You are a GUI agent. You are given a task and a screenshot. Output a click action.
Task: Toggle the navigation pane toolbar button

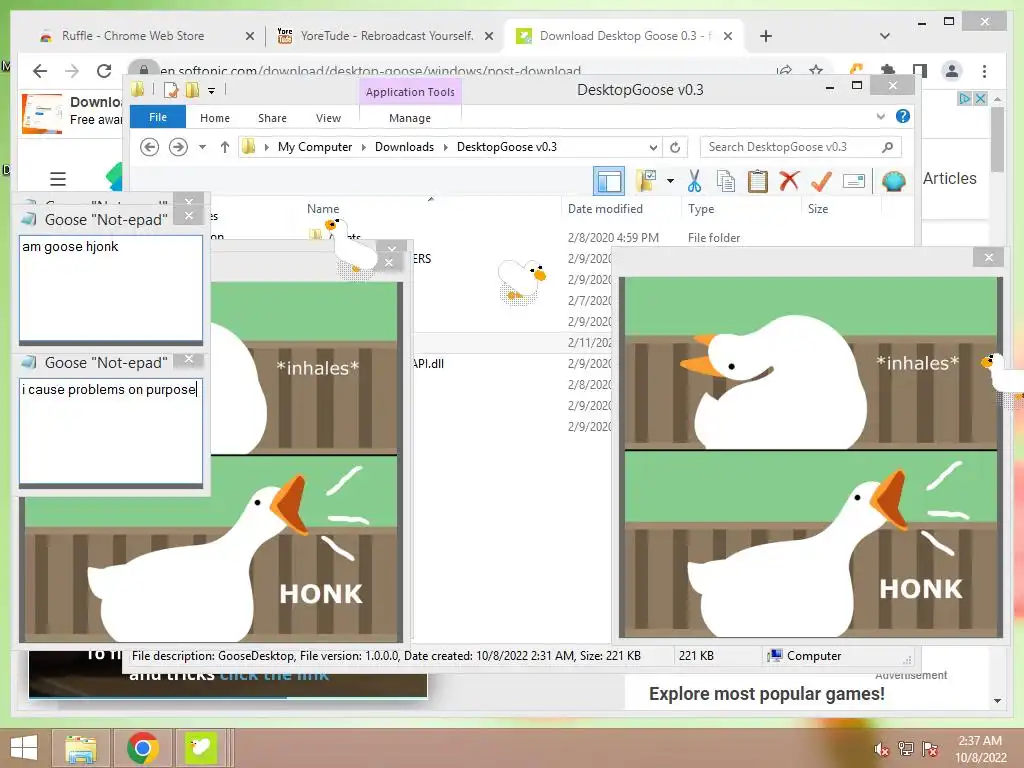tap(609, 181)
